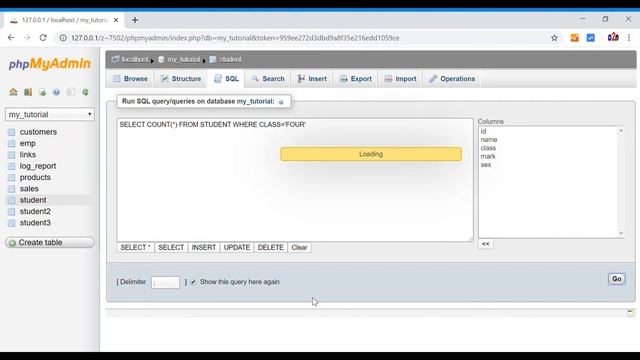Screen dimensions: 640x360
Task: Click student breadcrumb link
Action: coord(231,60)
